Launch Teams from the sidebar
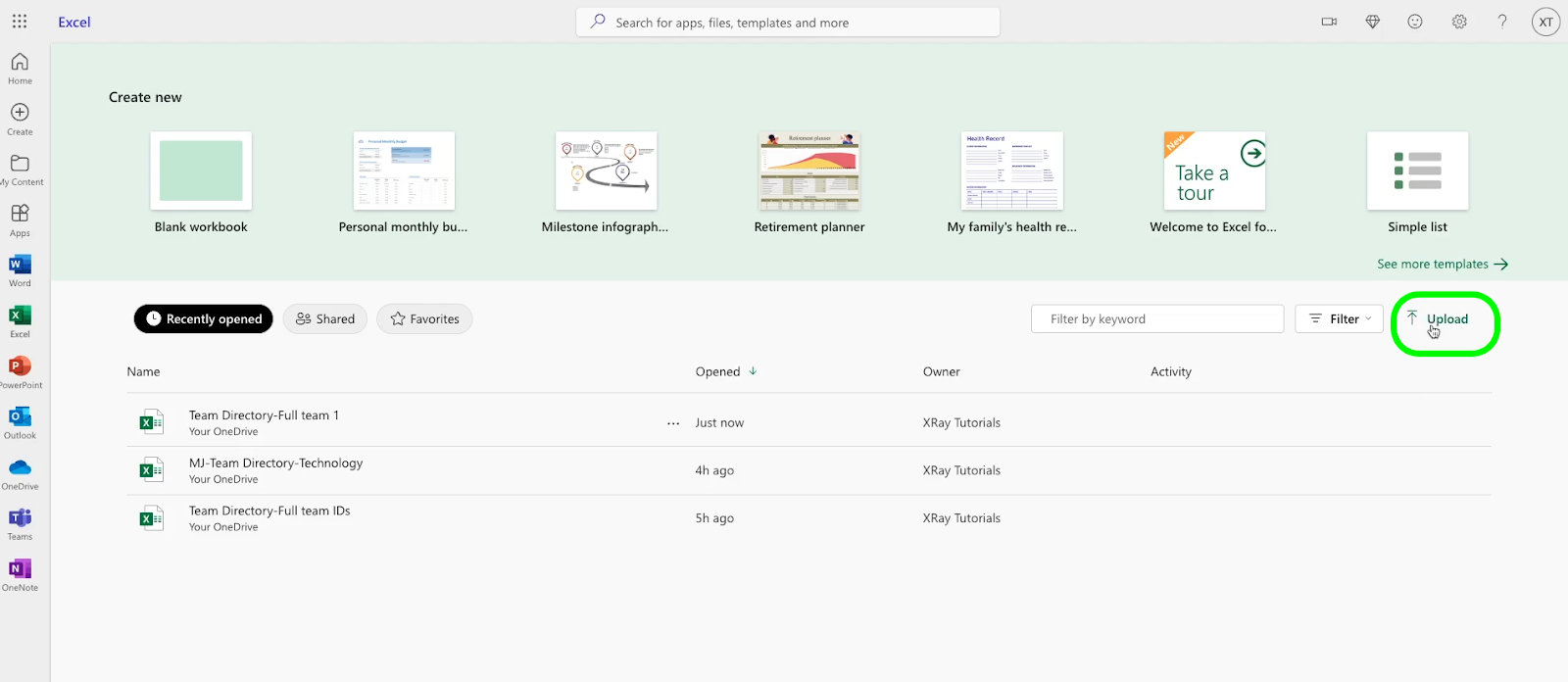Screen dimensions: 1568x682 pos(20,524)
